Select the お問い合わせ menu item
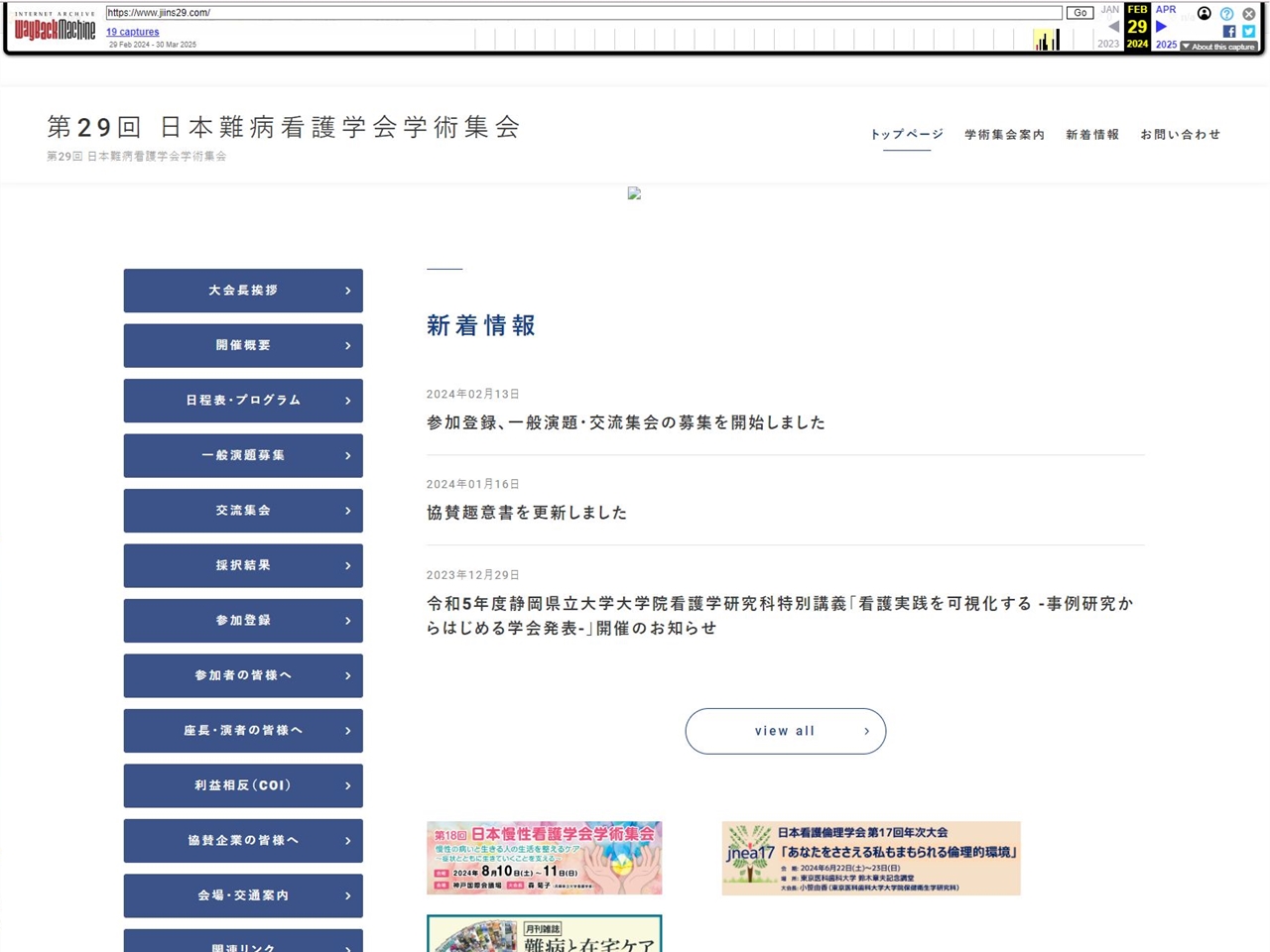Viewport: 1270px width, 952px height. [x=1180, y=135]
